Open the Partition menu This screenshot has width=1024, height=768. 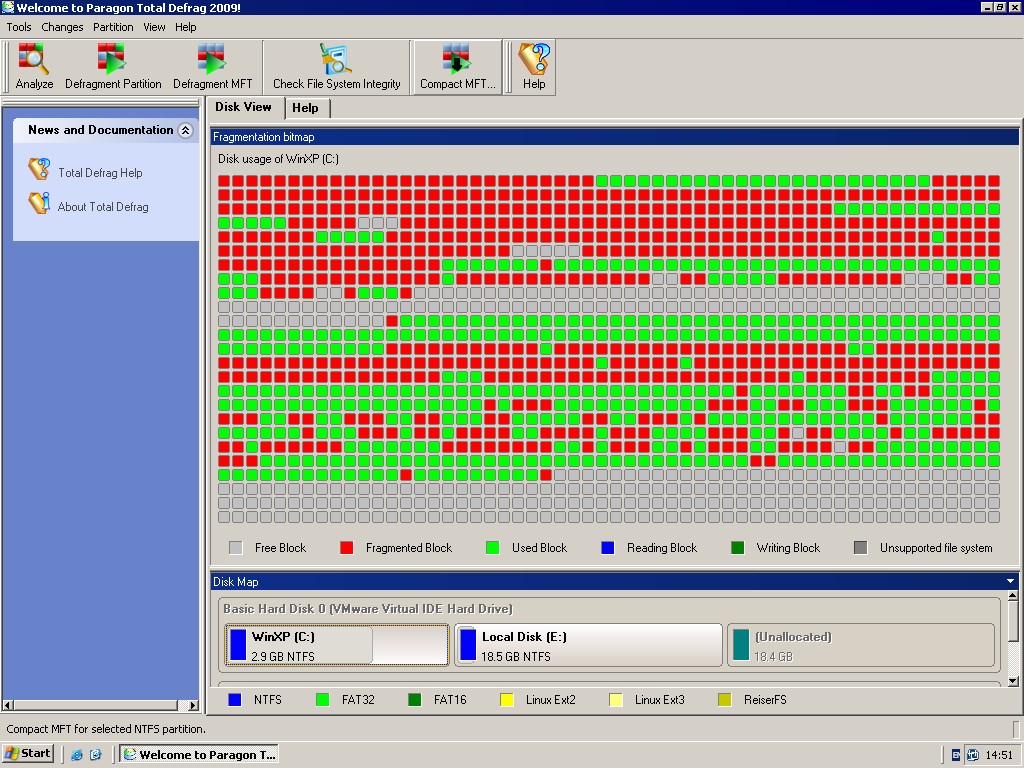pyautogui.click(x=113, y=27)
